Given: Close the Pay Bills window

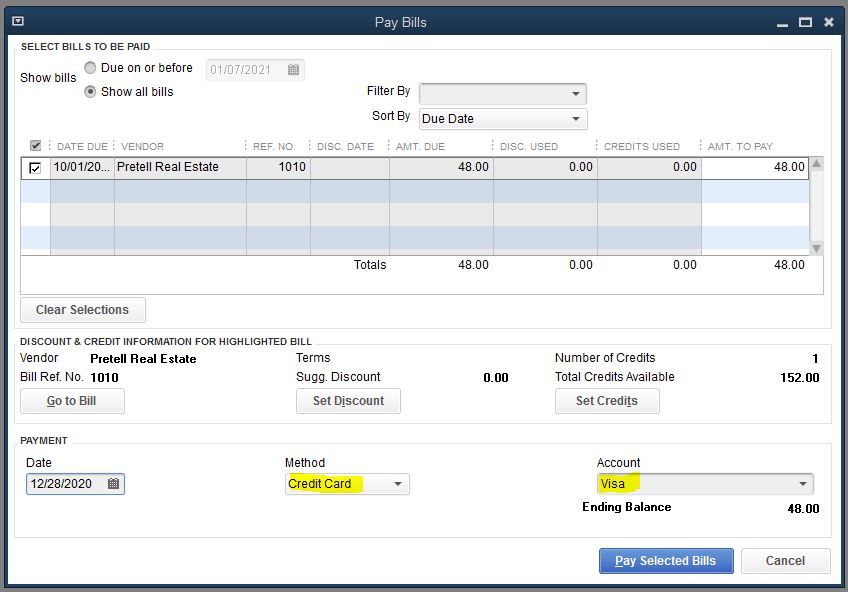Looking at the screenshot, I should click(828, 21).
